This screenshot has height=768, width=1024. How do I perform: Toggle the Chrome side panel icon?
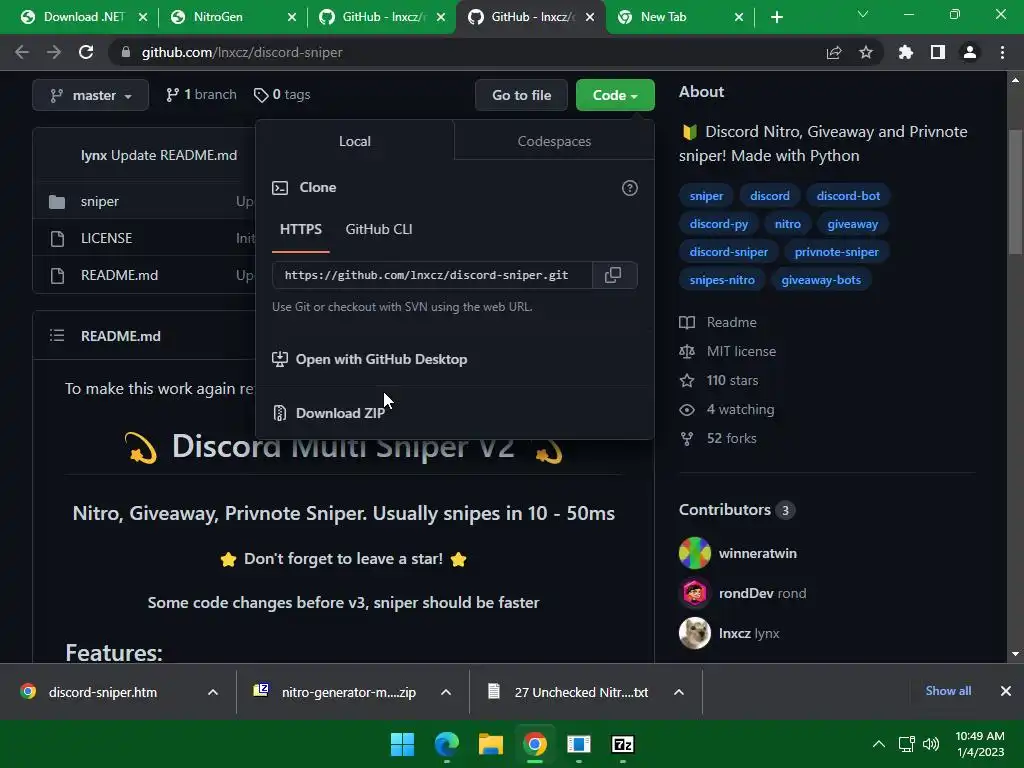click(938, 52)
